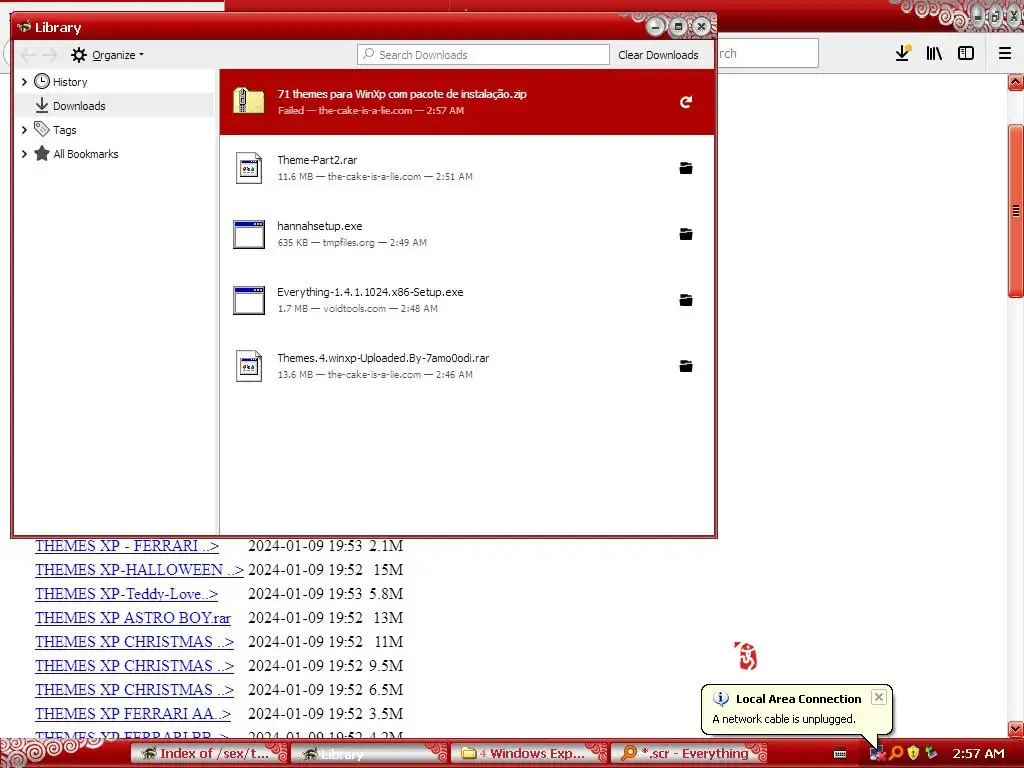
Task: Open THEMES XP CHRISTMAS link sized 11M
Action: [134, 642]
